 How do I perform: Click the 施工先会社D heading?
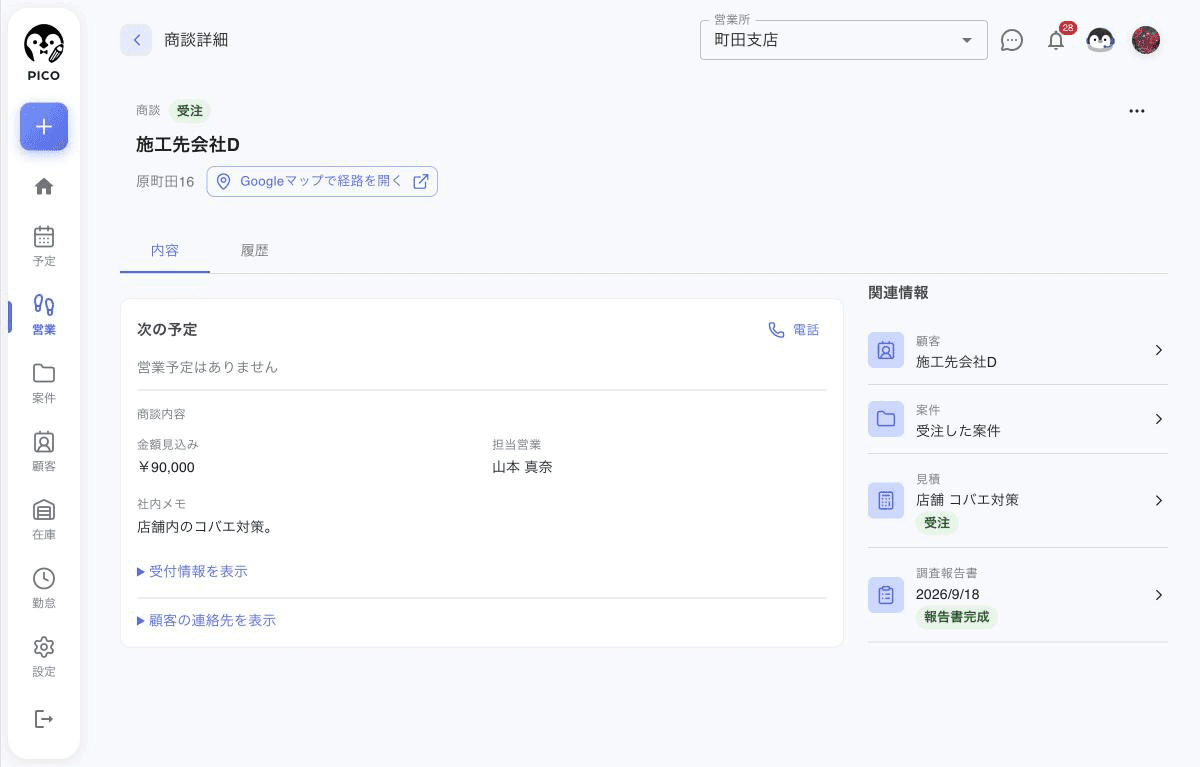coord(188,145)
